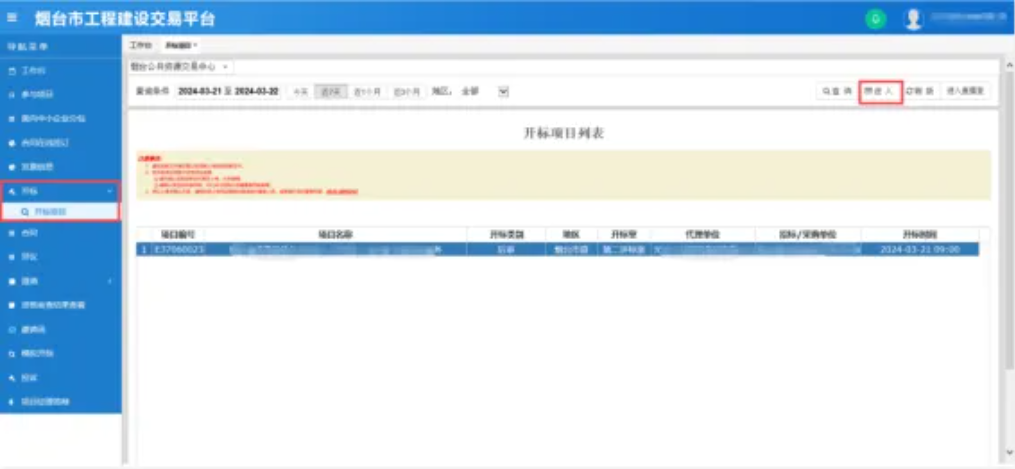Image resolution: width=1015 pixels, height=469 pixels.
Task: Select the 近1个月 date filter option
Action: click(x=367, y=91)
